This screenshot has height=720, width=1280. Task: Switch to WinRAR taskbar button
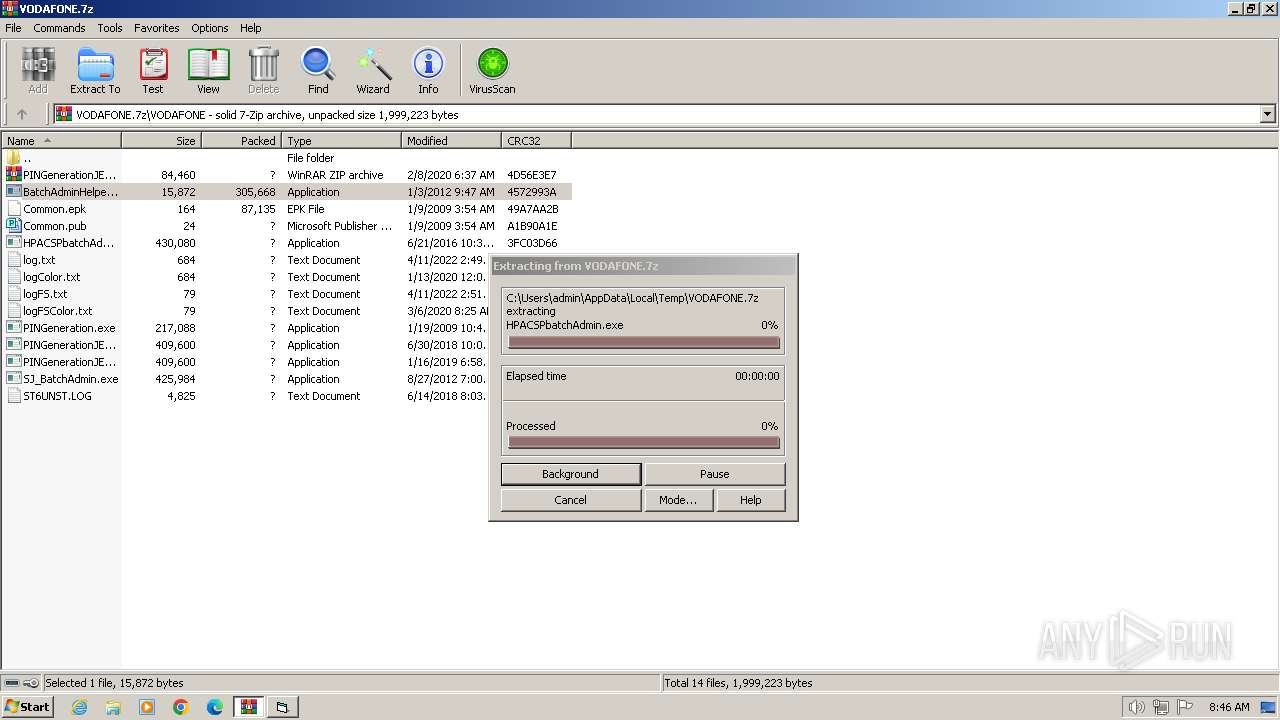click(249, 707)
